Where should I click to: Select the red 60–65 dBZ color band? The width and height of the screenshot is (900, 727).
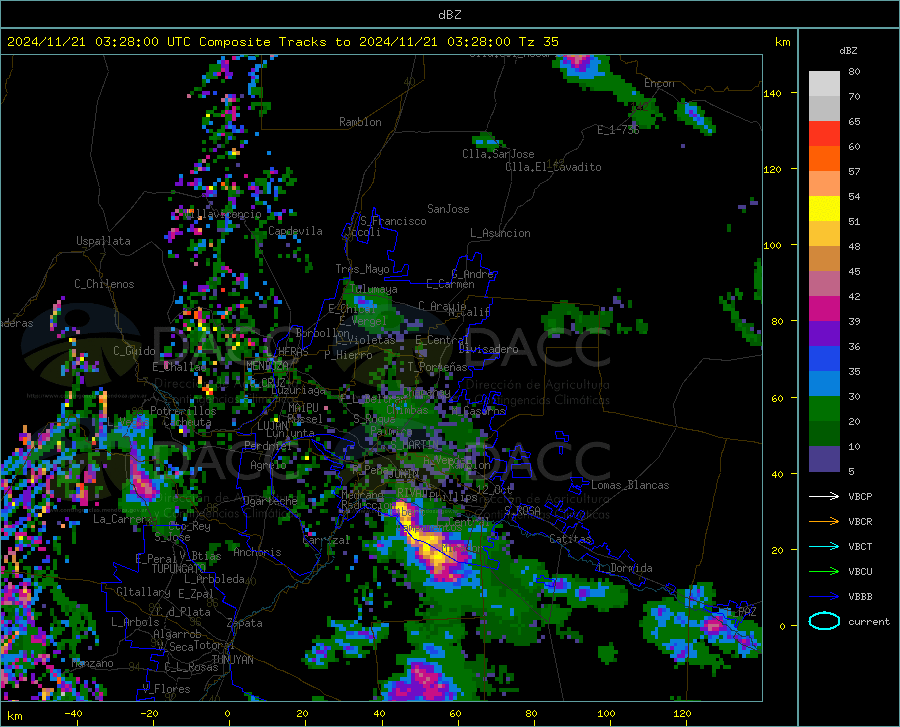click(824, 134)
